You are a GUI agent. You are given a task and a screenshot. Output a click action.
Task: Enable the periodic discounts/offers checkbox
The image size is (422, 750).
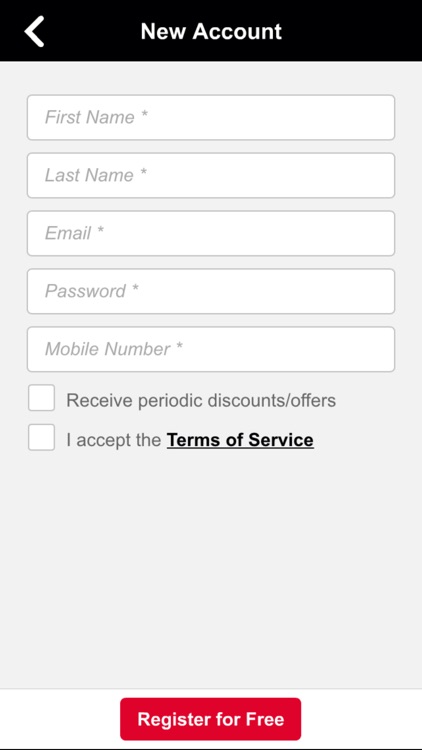[41, 397]
